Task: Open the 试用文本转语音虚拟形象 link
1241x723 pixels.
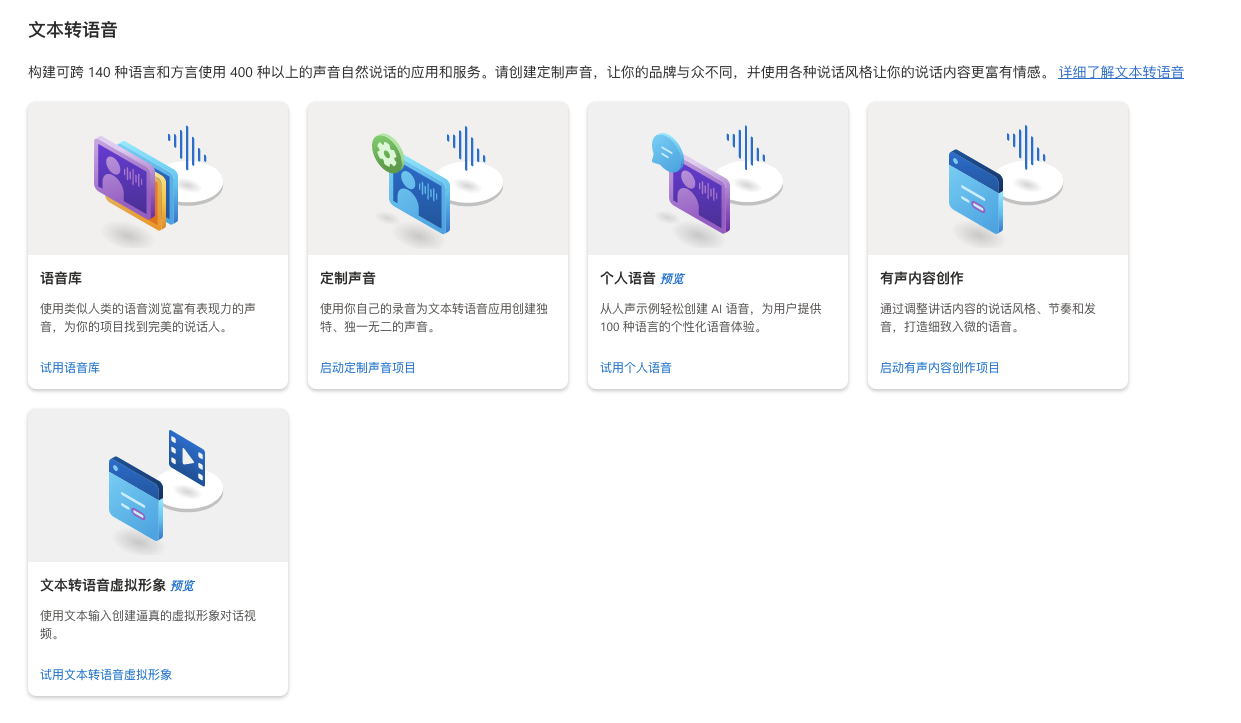Action: point(106,675)
